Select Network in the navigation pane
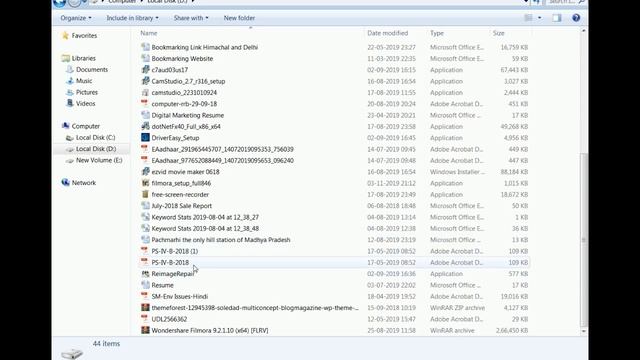The height and width of the screenshot is (360, 640). 84,183
